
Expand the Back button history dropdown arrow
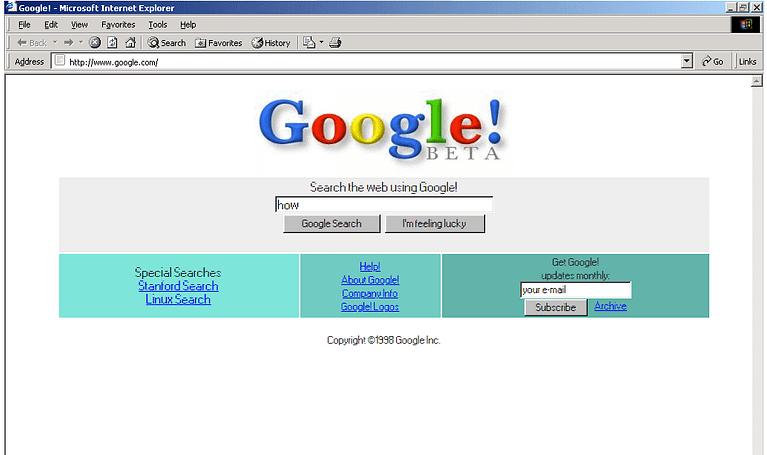coord(54,43)
